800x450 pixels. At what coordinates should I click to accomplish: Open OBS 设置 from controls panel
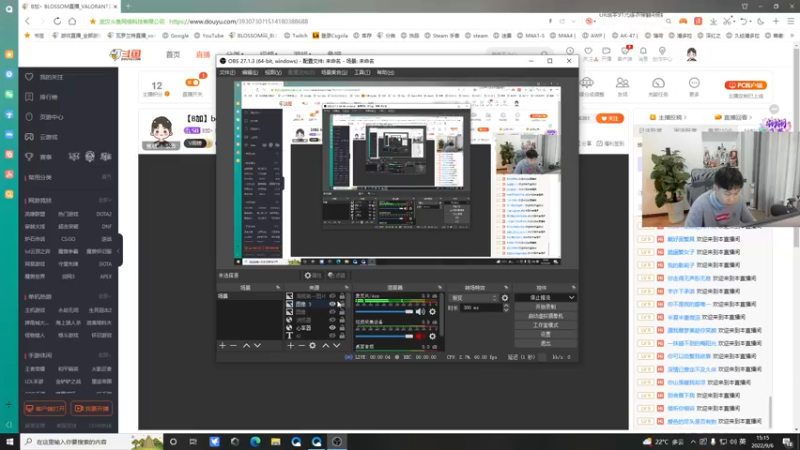545,334
